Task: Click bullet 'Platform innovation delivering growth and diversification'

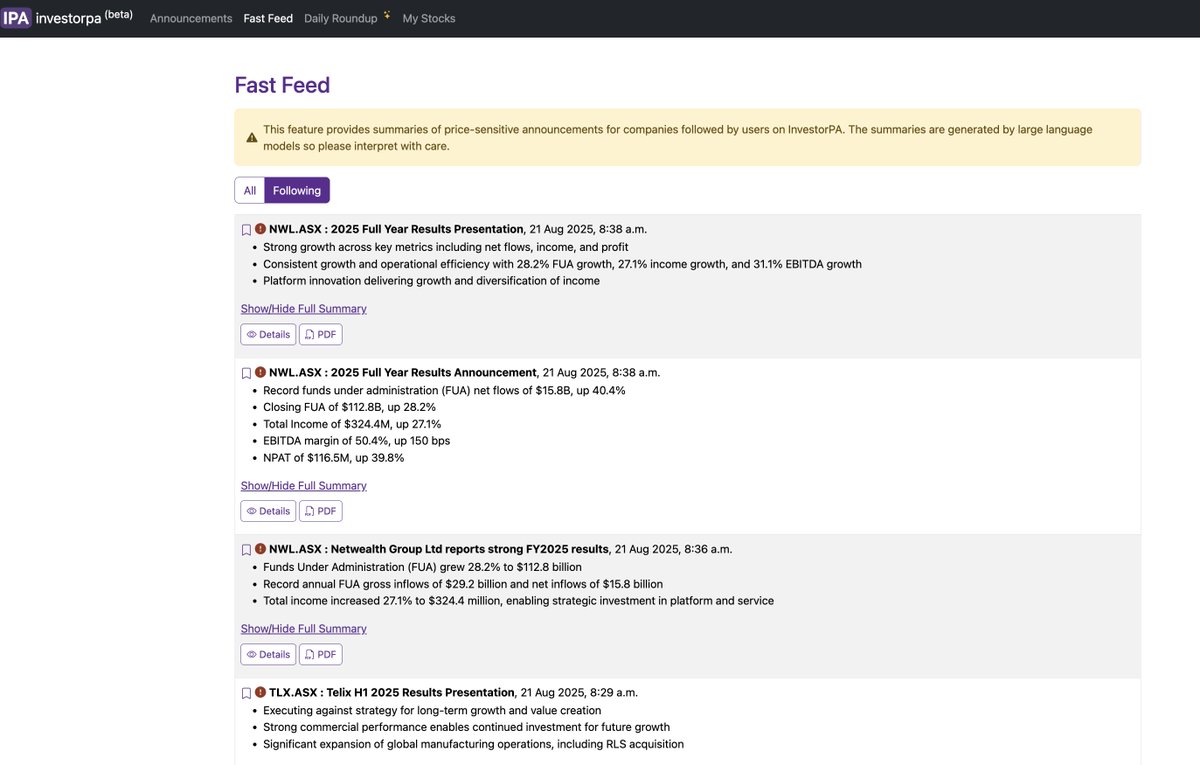Action: click(x=432, y=281)
